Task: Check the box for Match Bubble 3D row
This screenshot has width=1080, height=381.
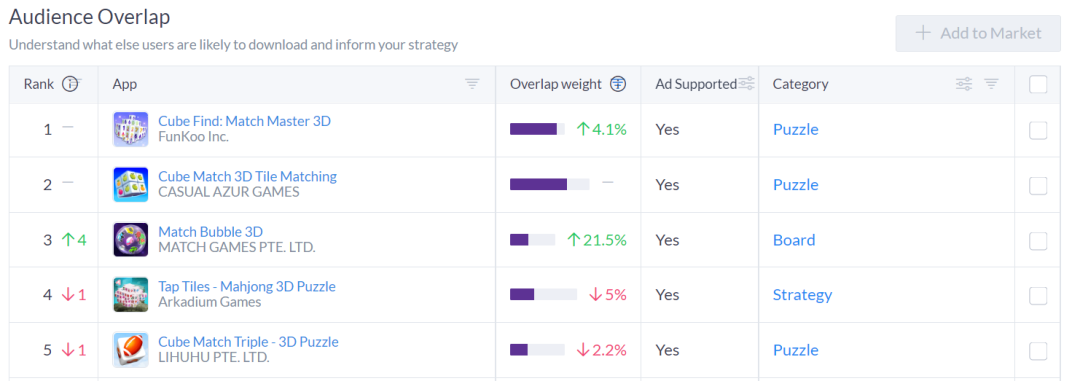Action: coord(1038,240)
